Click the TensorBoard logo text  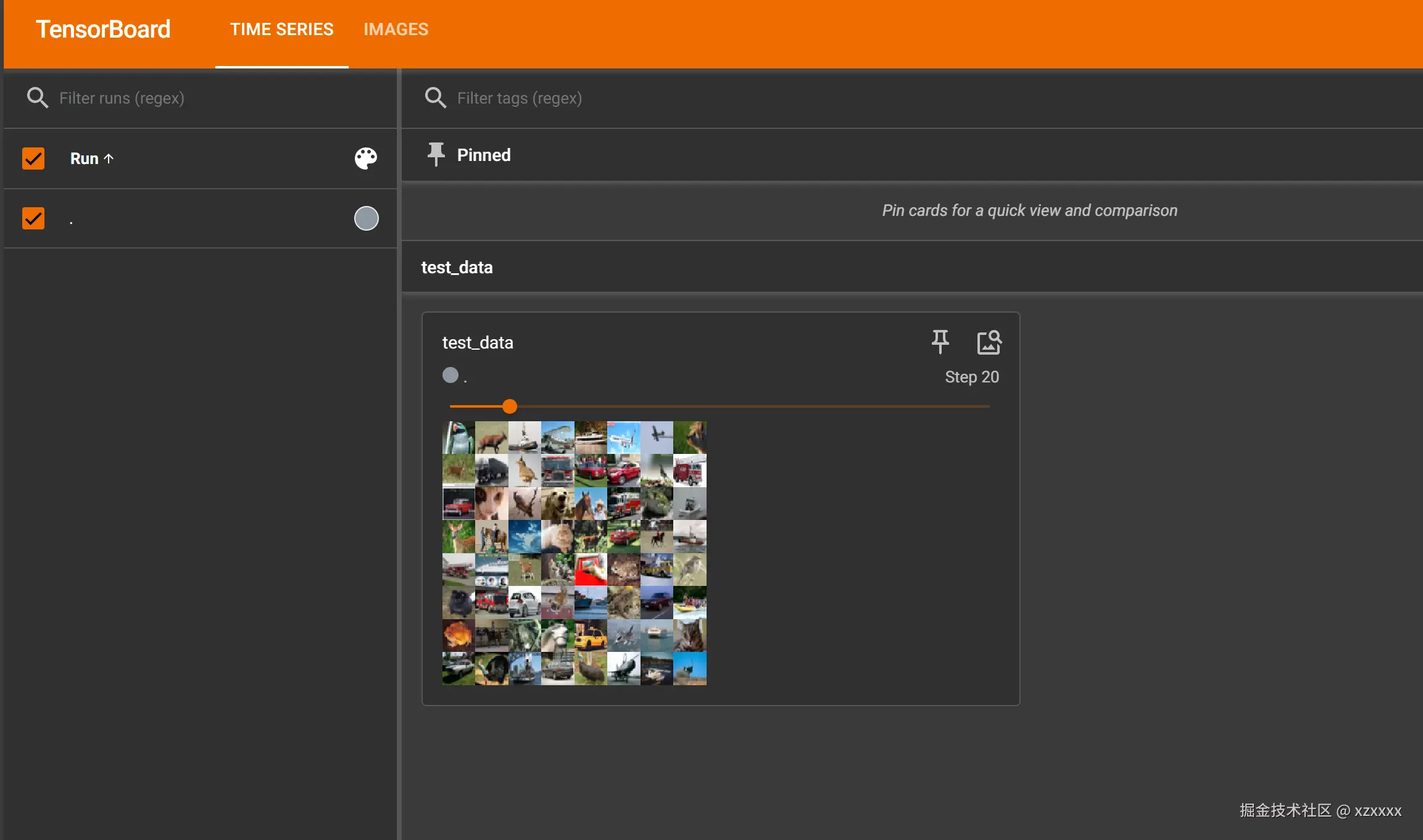point(103,30)
